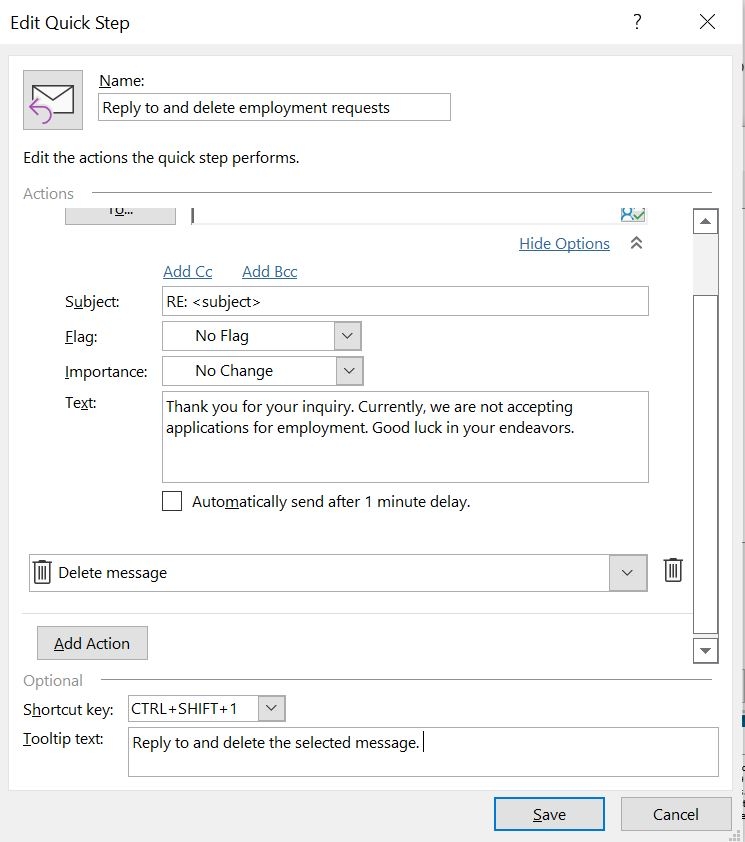745x842 pixels.
Task: Click the Tooltip text field
Action: tap(423, 752)
